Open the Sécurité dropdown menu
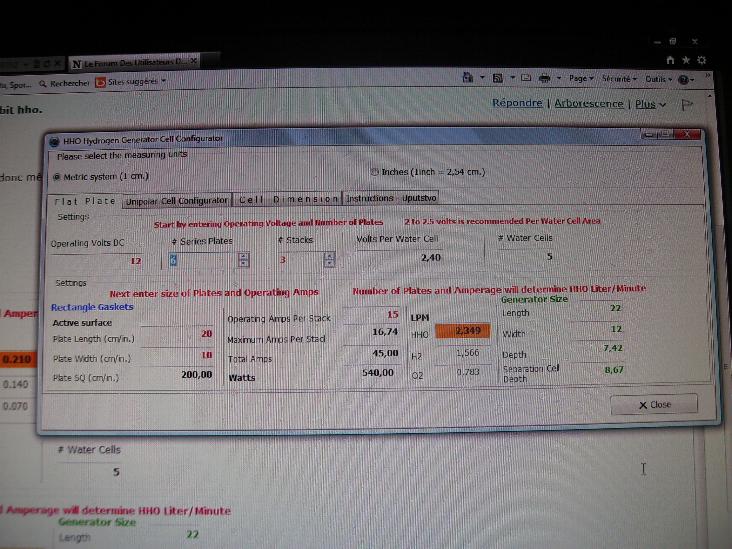The width and height of the screenshot is (732, 549). click(x=618, y=78)
